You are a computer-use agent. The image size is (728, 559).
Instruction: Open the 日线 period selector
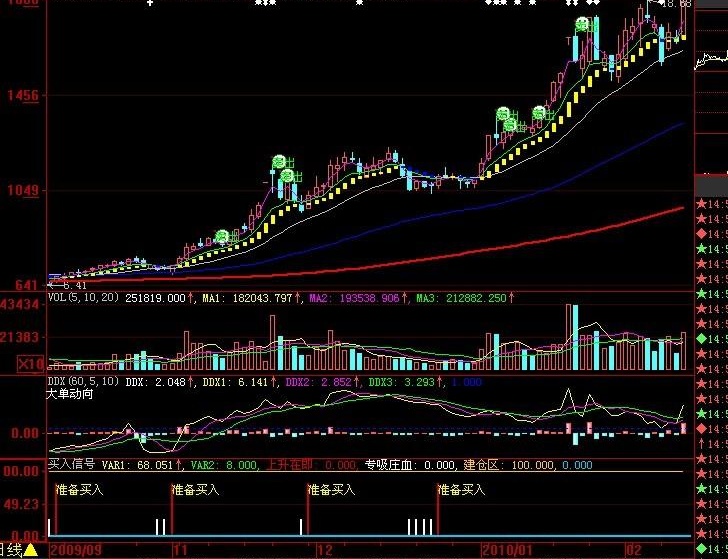tap(11, 550)
